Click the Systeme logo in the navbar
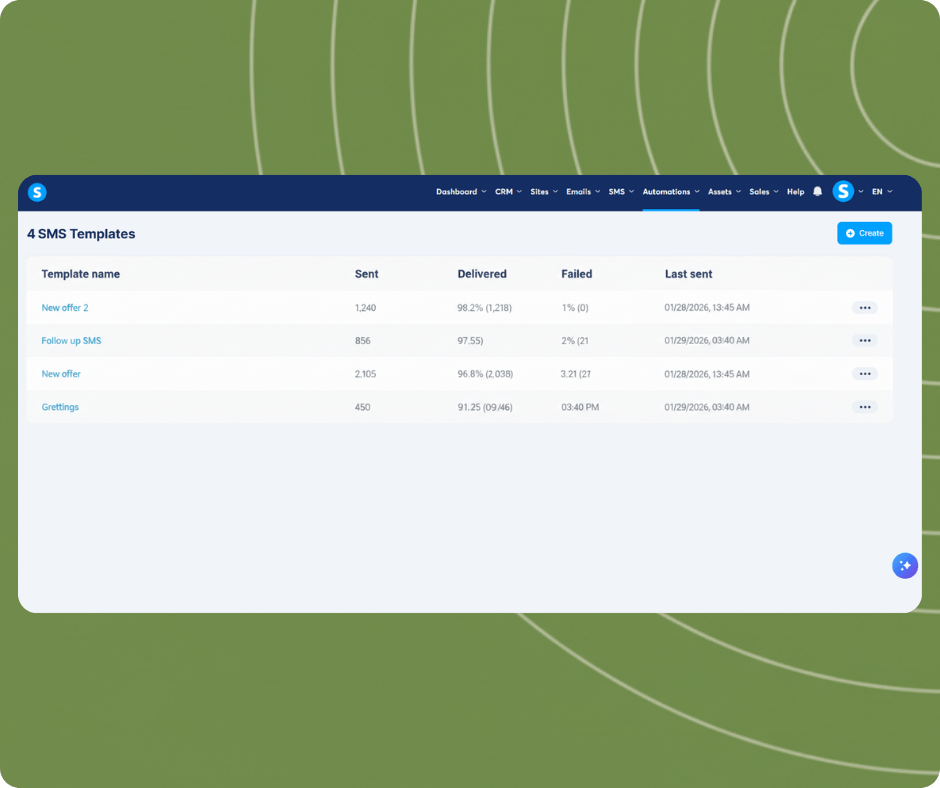This screenshot has width=940, height=788. [37, 192]
